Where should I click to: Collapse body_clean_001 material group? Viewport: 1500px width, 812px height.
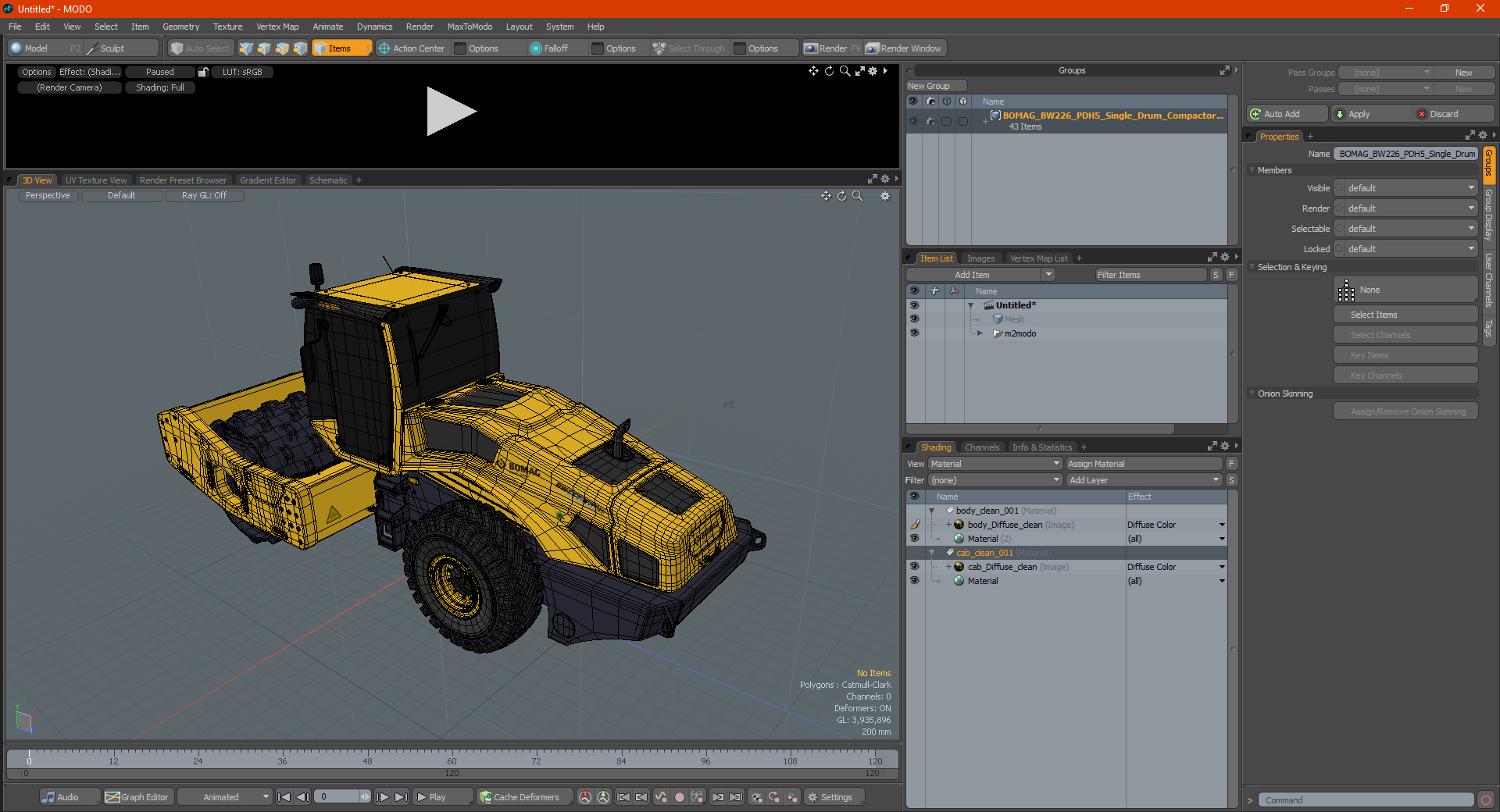point(932,511)
